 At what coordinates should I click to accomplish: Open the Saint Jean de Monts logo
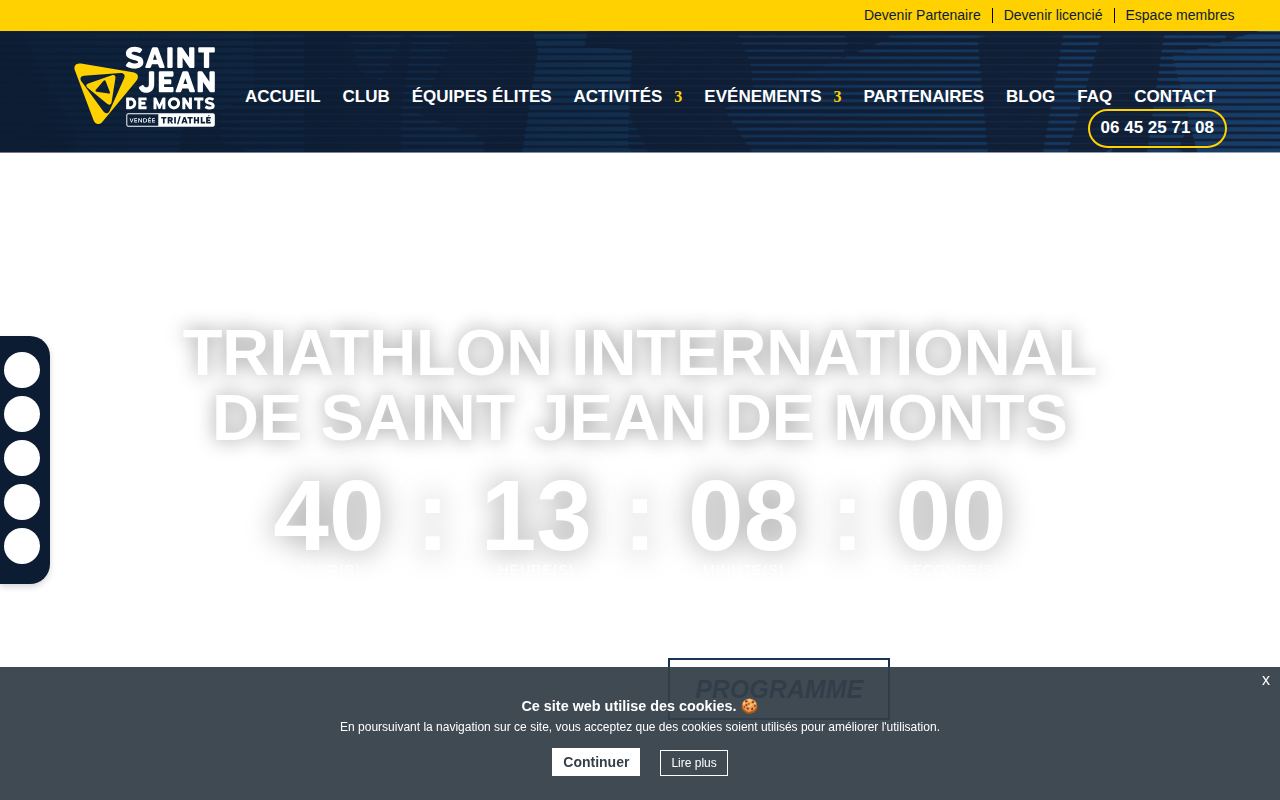pyautogui.click(x=145, y=86)
